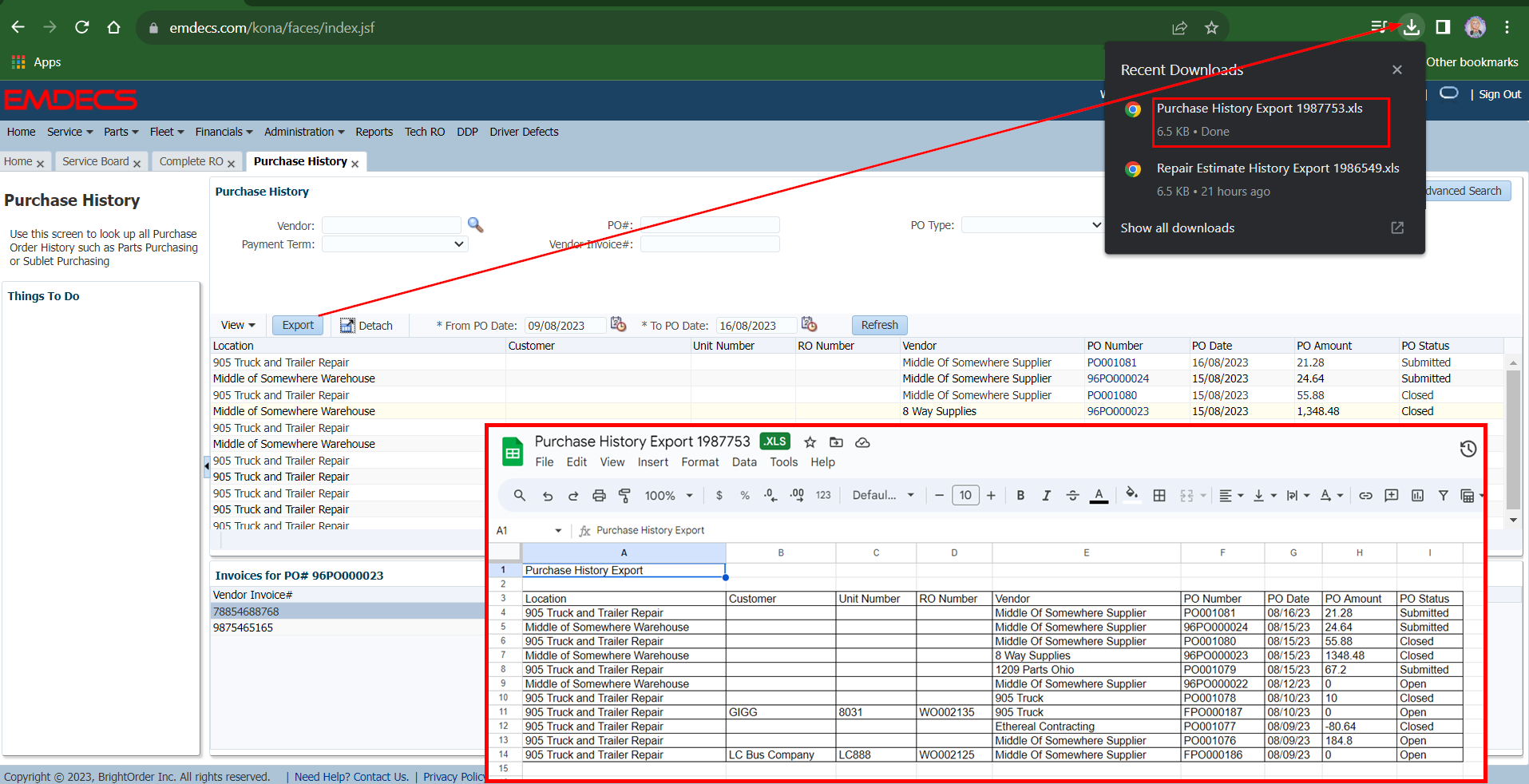Screen dimensions: 1529x784
Task: Open the cell fill color picker
Action: point(1132,494)
